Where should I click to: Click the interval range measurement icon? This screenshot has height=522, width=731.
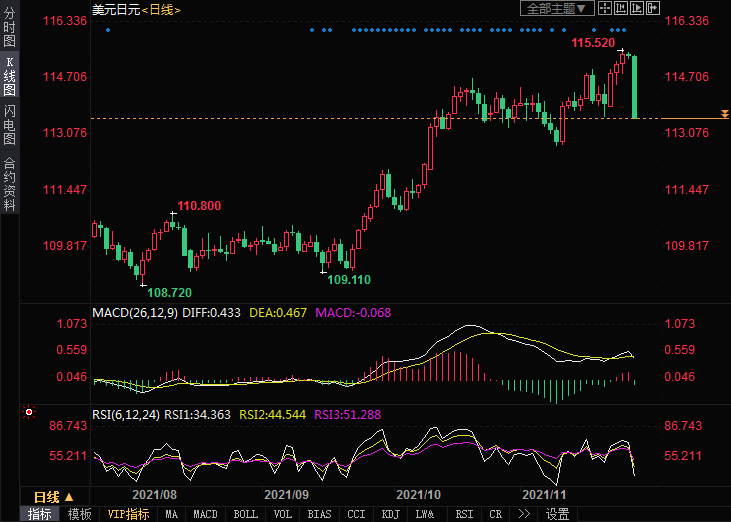click(622, 8)
